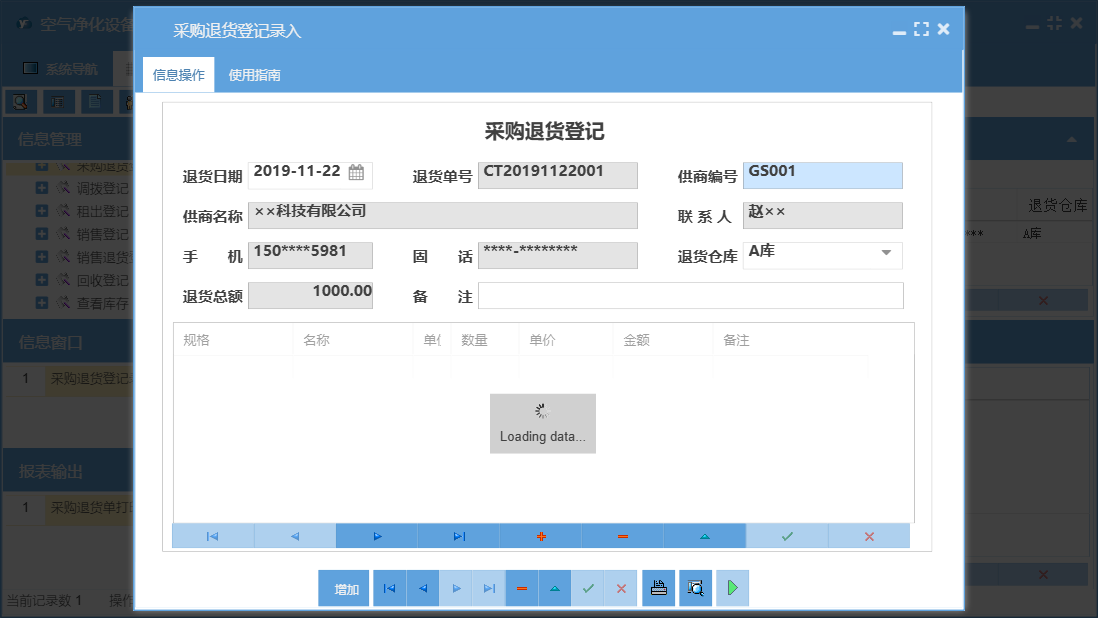Confirm record with green checkmark icon
Screen dimensions: 1098x618
click(588, 588)
